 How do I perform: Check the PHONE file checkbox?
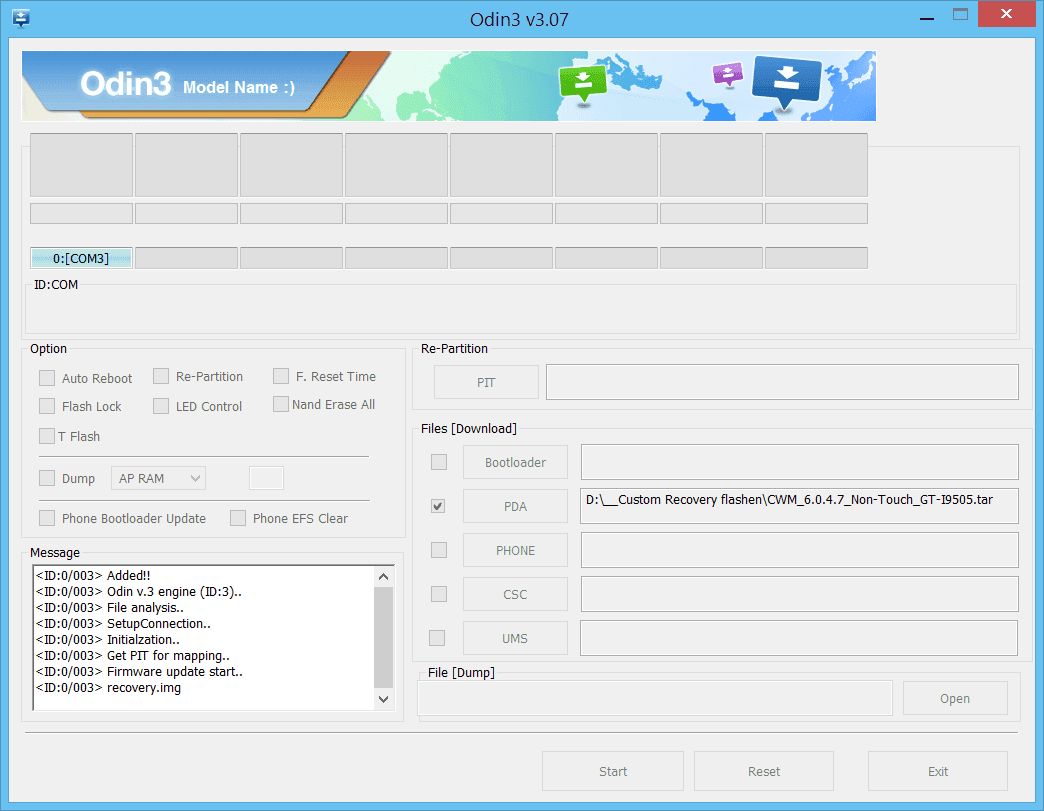pos(439,550)
